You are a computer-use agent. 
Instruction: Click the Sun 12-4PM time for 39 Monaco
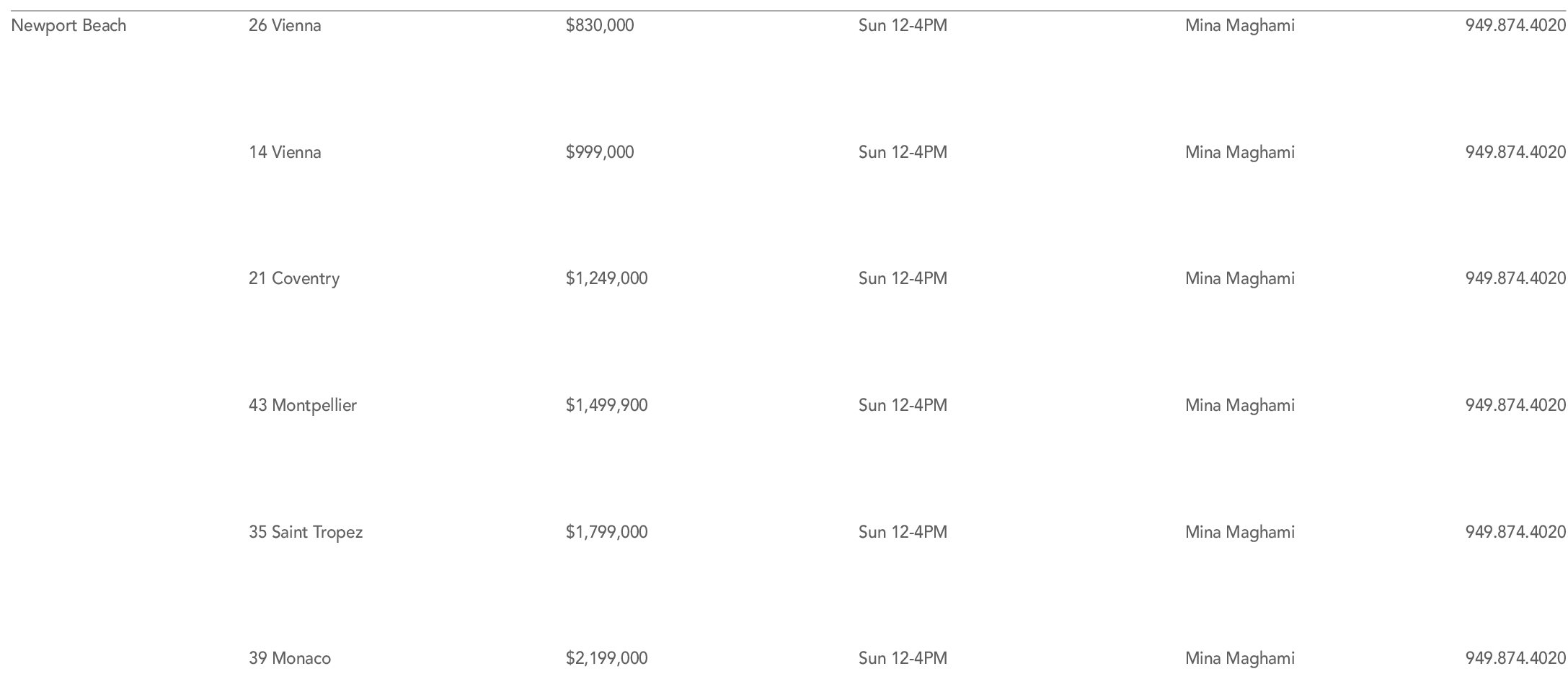click(x=903, y=658)
